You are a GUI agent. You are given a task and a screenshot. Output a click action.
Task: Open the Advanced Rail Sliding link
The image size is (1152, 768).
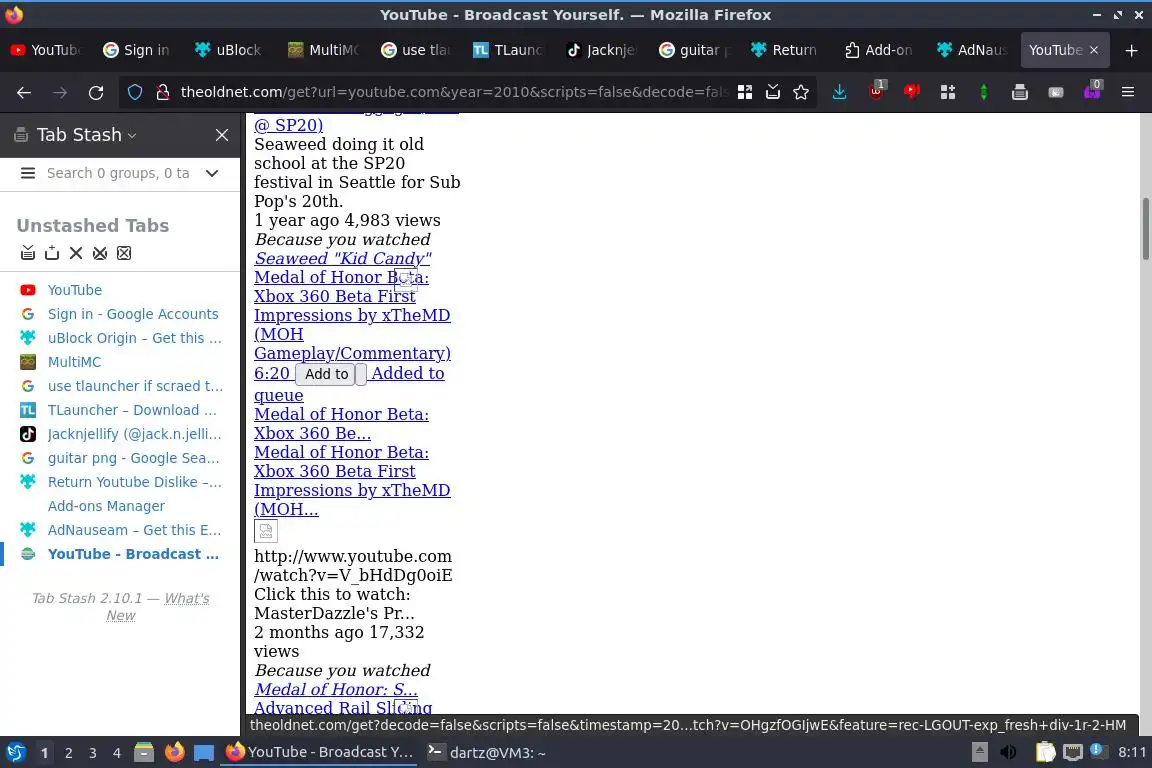point(343,708)
